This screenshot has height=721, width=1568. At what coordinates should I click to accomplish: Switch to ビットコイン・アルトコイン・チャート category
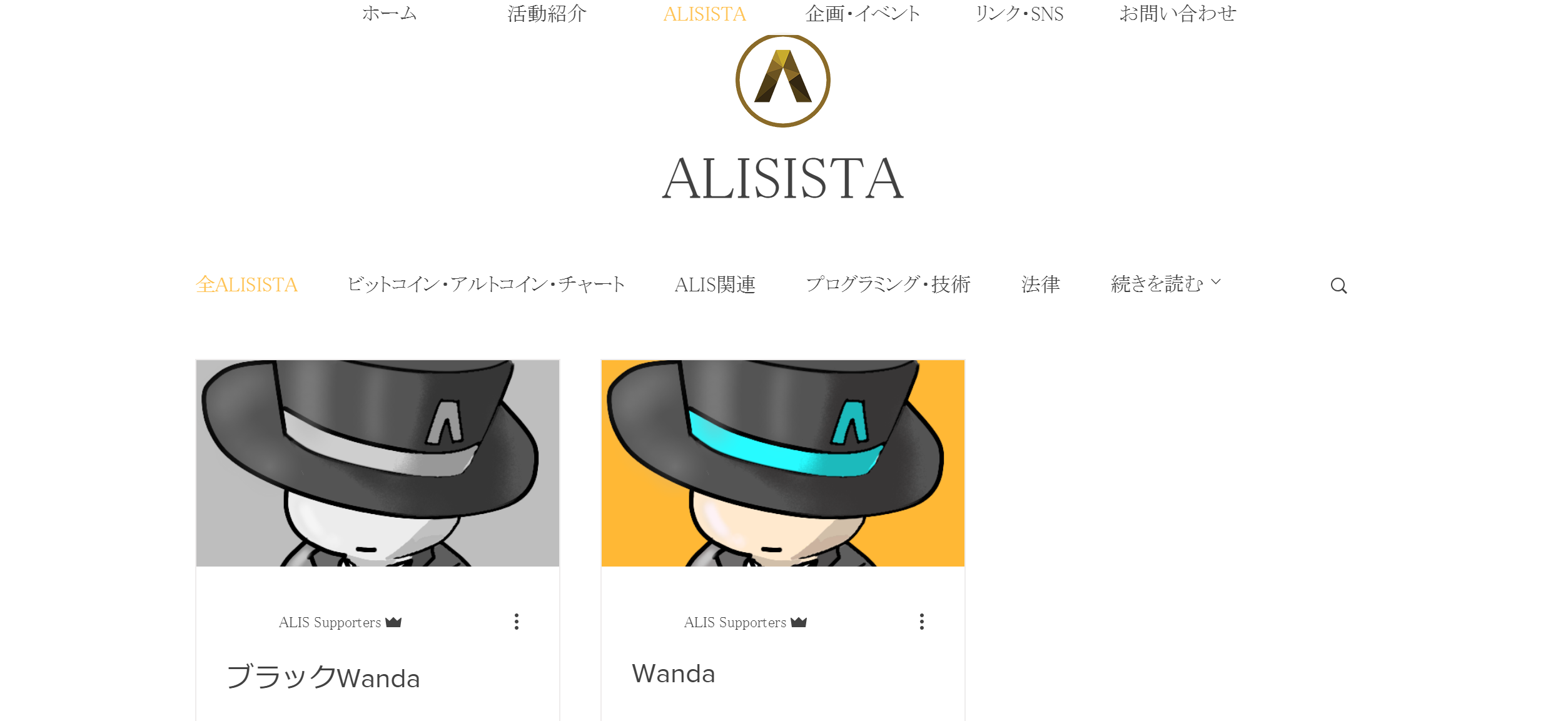486,285
